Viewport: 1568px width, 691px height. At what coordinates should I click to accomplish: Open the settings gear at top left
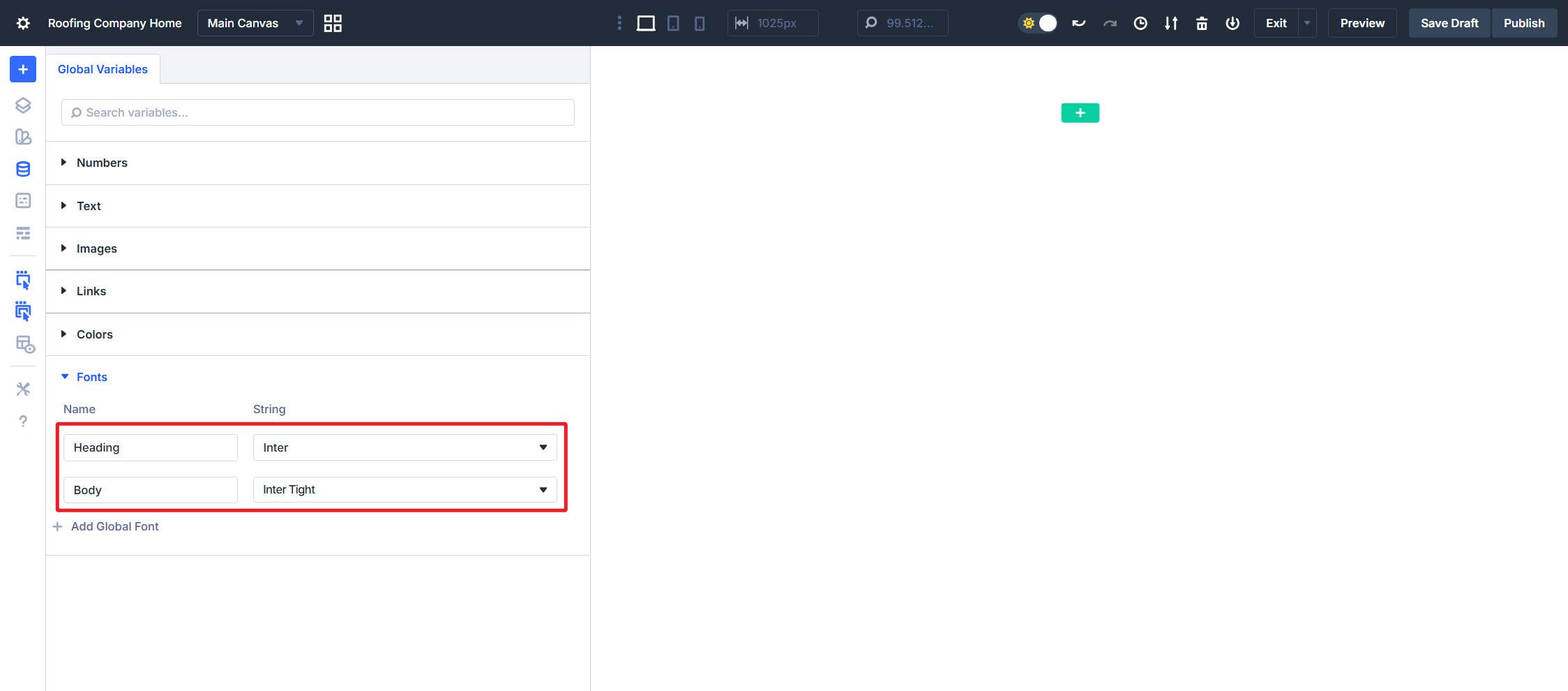[23, 22]
